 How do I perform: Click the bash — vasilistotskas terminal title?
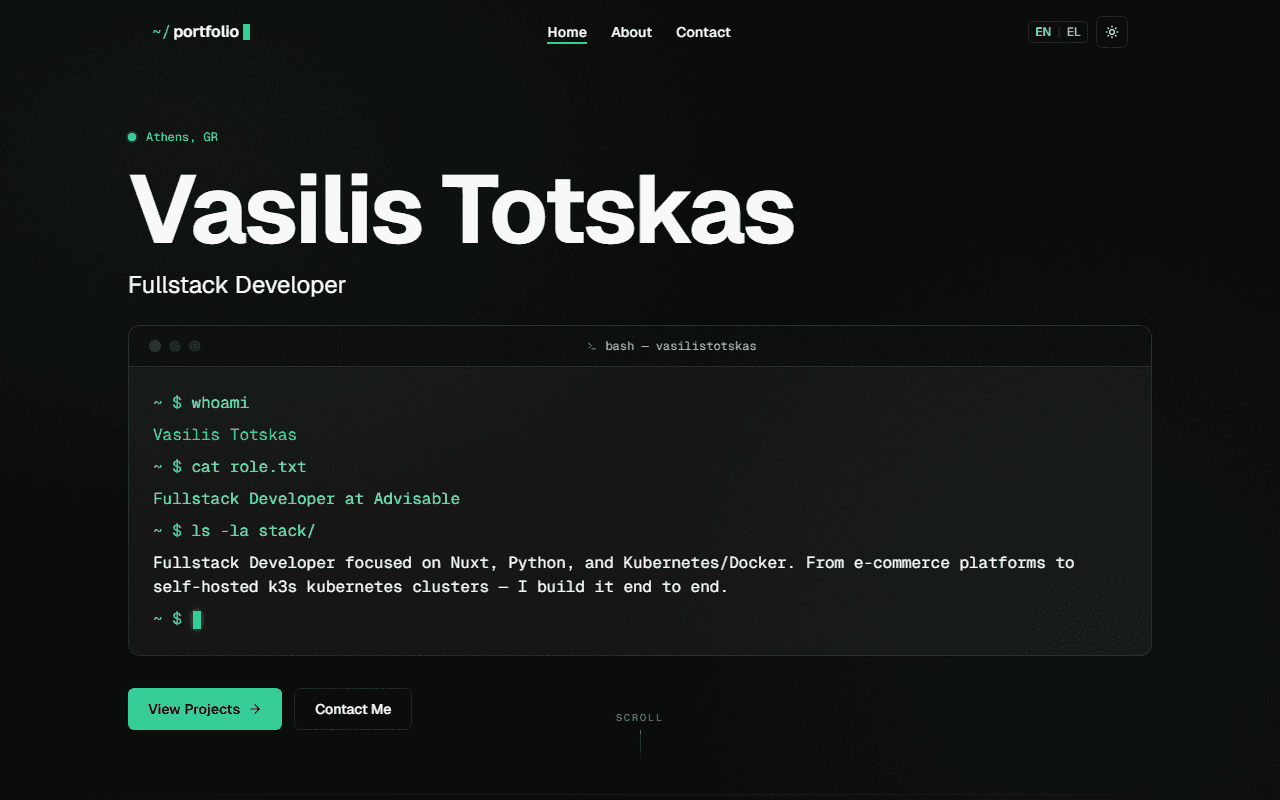click(x=680, y=345)
